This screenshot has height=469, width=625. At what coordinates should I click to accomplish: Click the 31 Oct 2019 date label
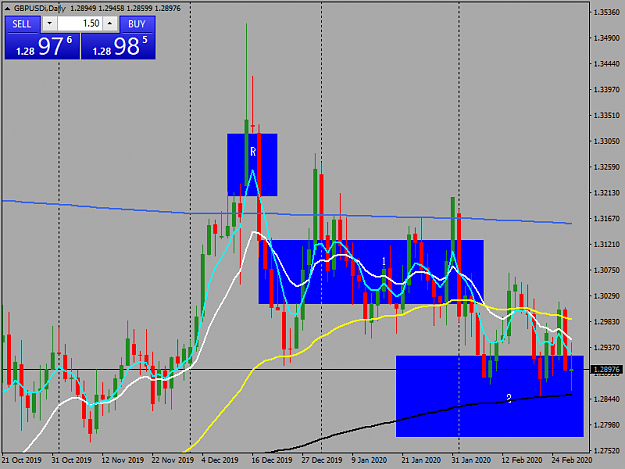[x=71, y=460]
